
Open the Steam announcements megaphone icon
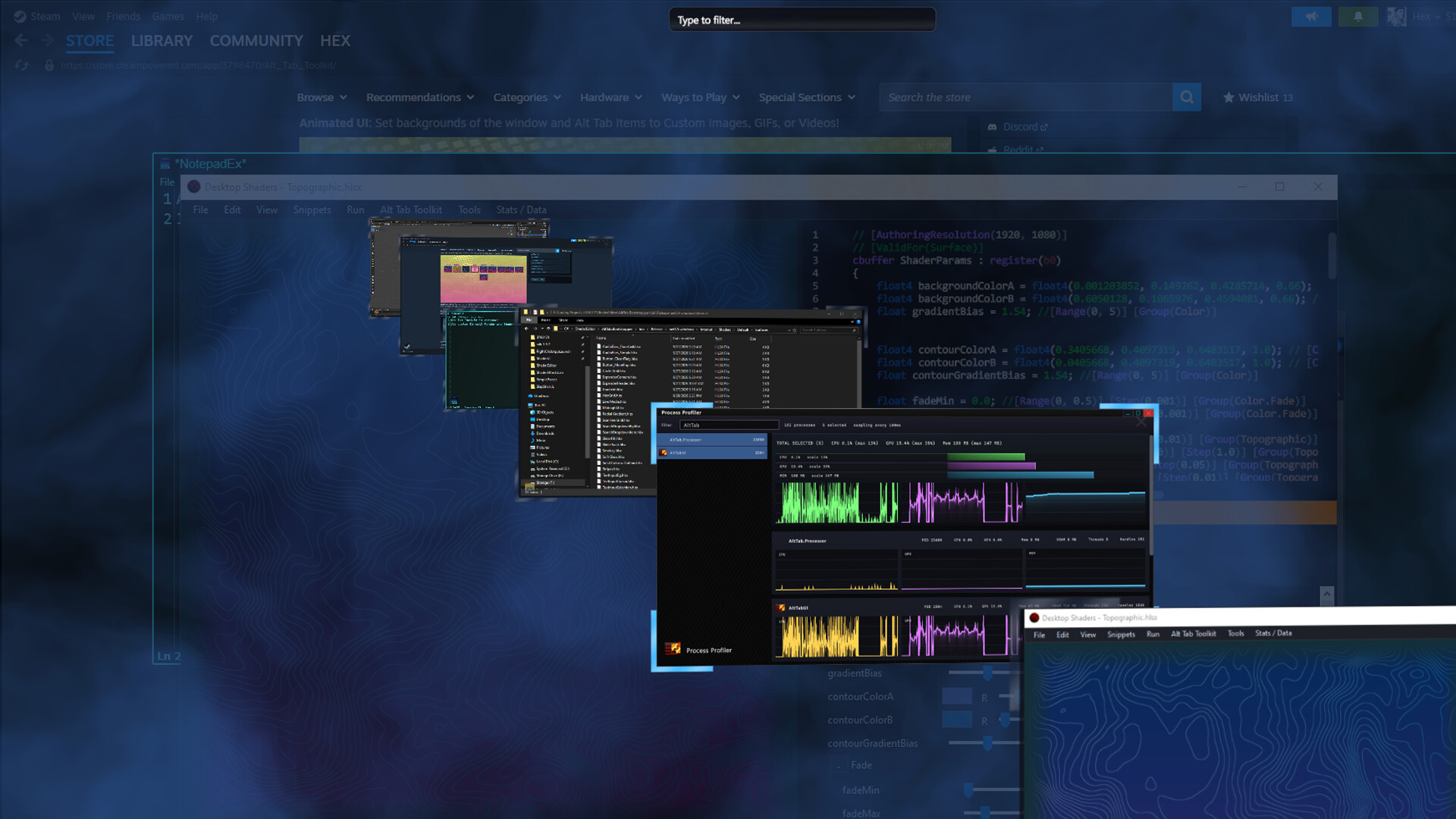coord(1311,17)
